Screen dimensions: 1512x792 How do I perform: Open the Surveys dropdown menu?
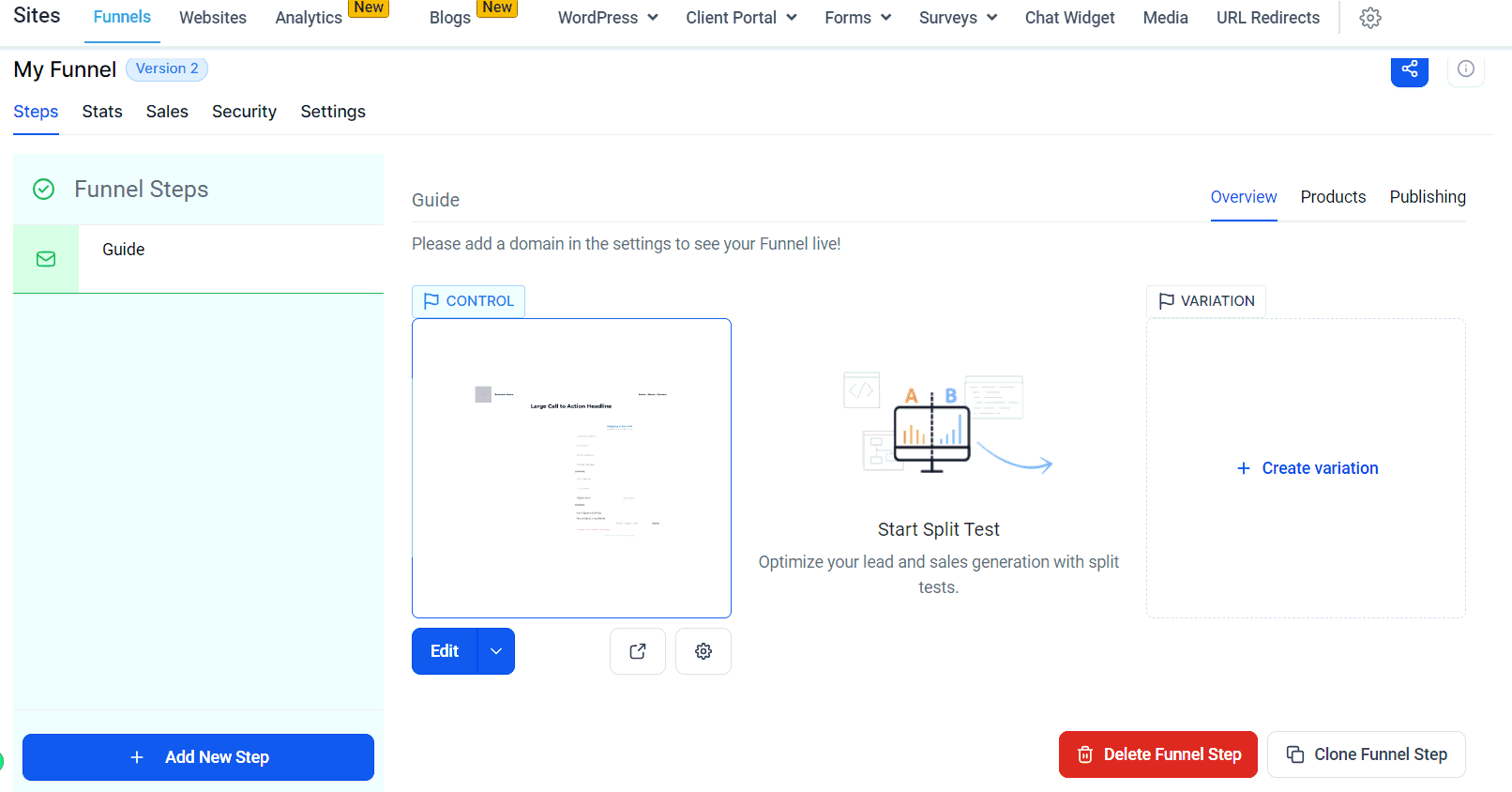click(958, 18)
